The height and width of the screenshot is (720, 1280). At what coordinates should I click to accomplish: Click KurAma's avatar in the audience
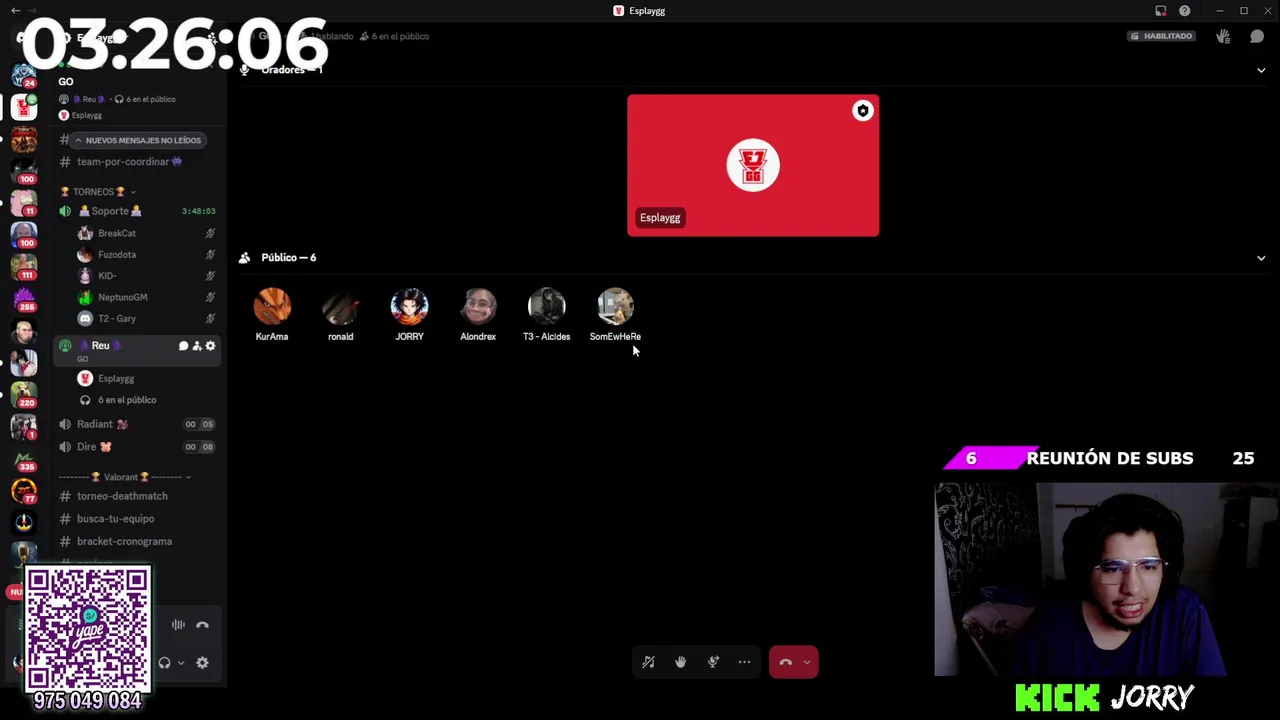point(272,307)
